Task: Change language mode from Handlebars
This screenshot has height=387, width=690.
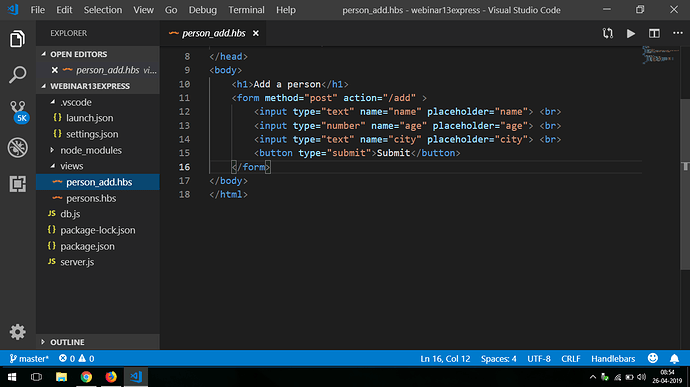Action: coord(613,358)
